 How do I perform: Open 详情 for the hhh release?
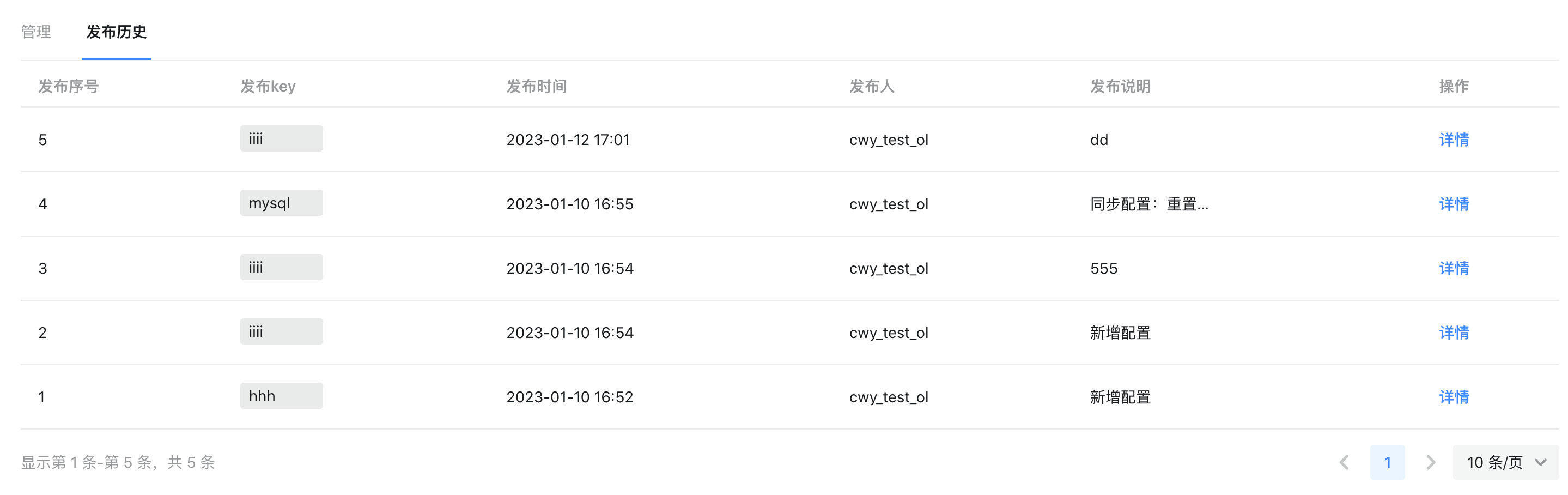point(1454,397)
